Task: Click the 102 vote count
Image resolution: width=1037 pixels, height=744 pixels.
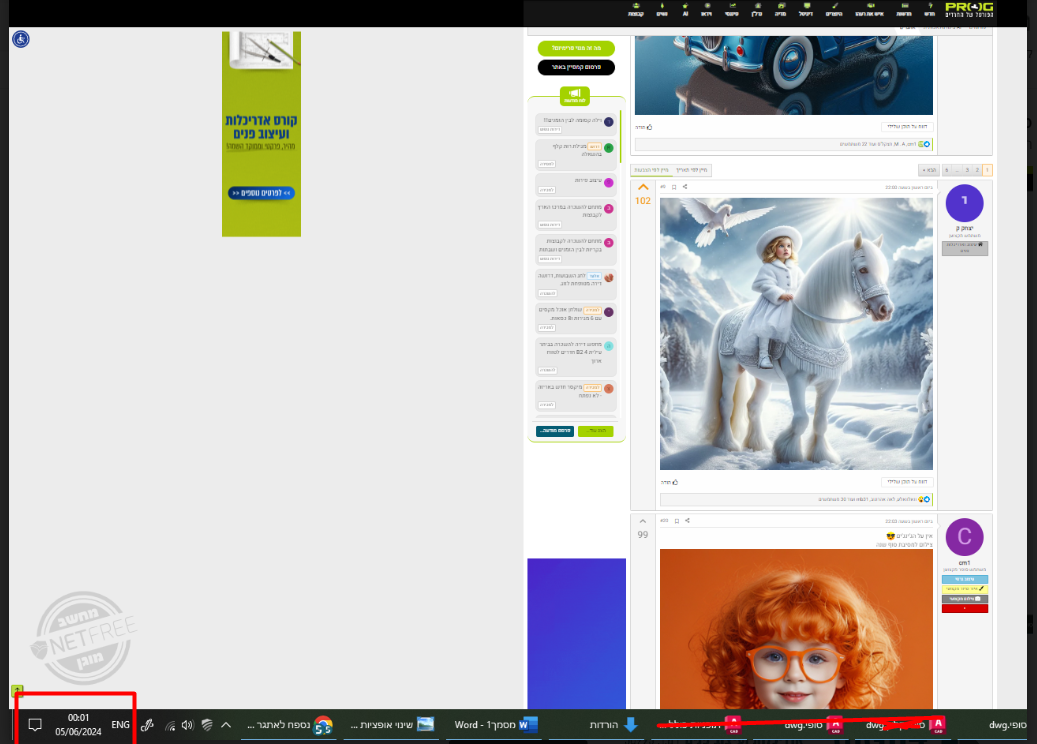Action: 643,201
